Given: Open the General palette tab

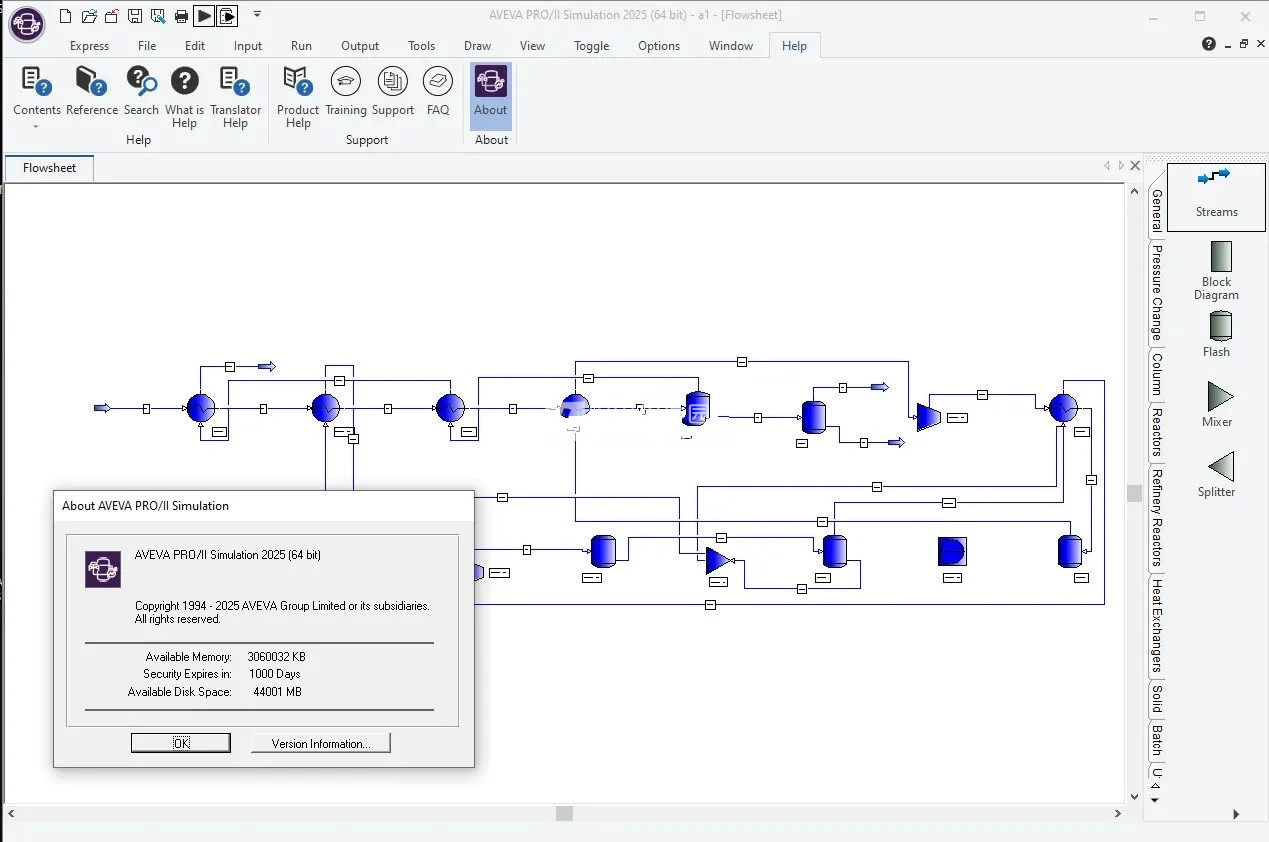Looking at the screenshot, I should [1157, 210].
